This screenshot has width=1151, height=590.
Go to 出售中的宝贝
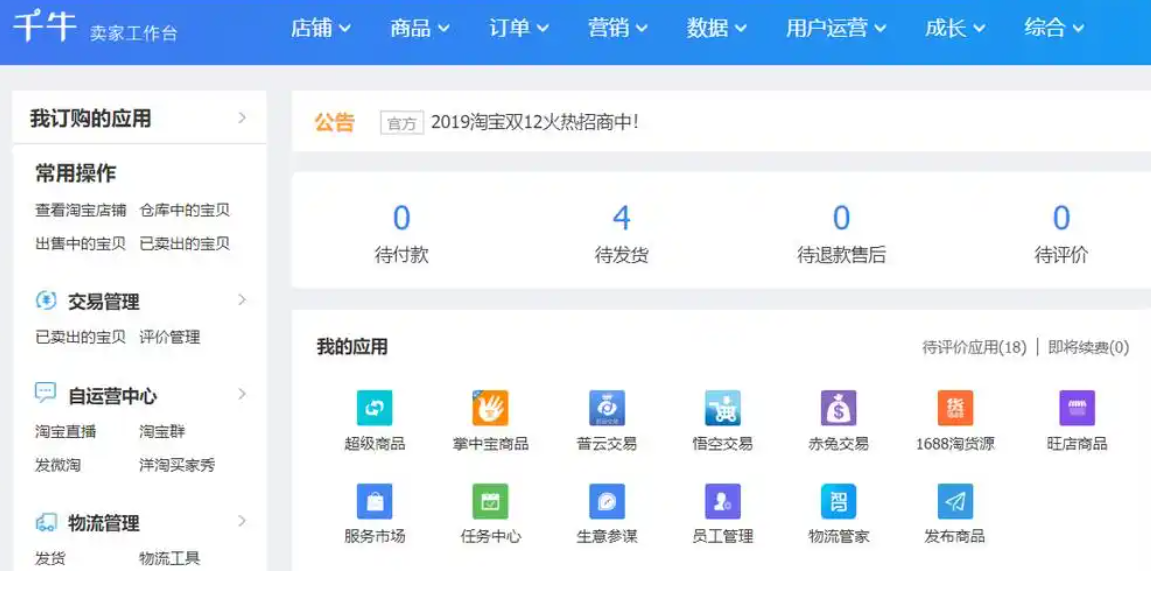(81, 243)
